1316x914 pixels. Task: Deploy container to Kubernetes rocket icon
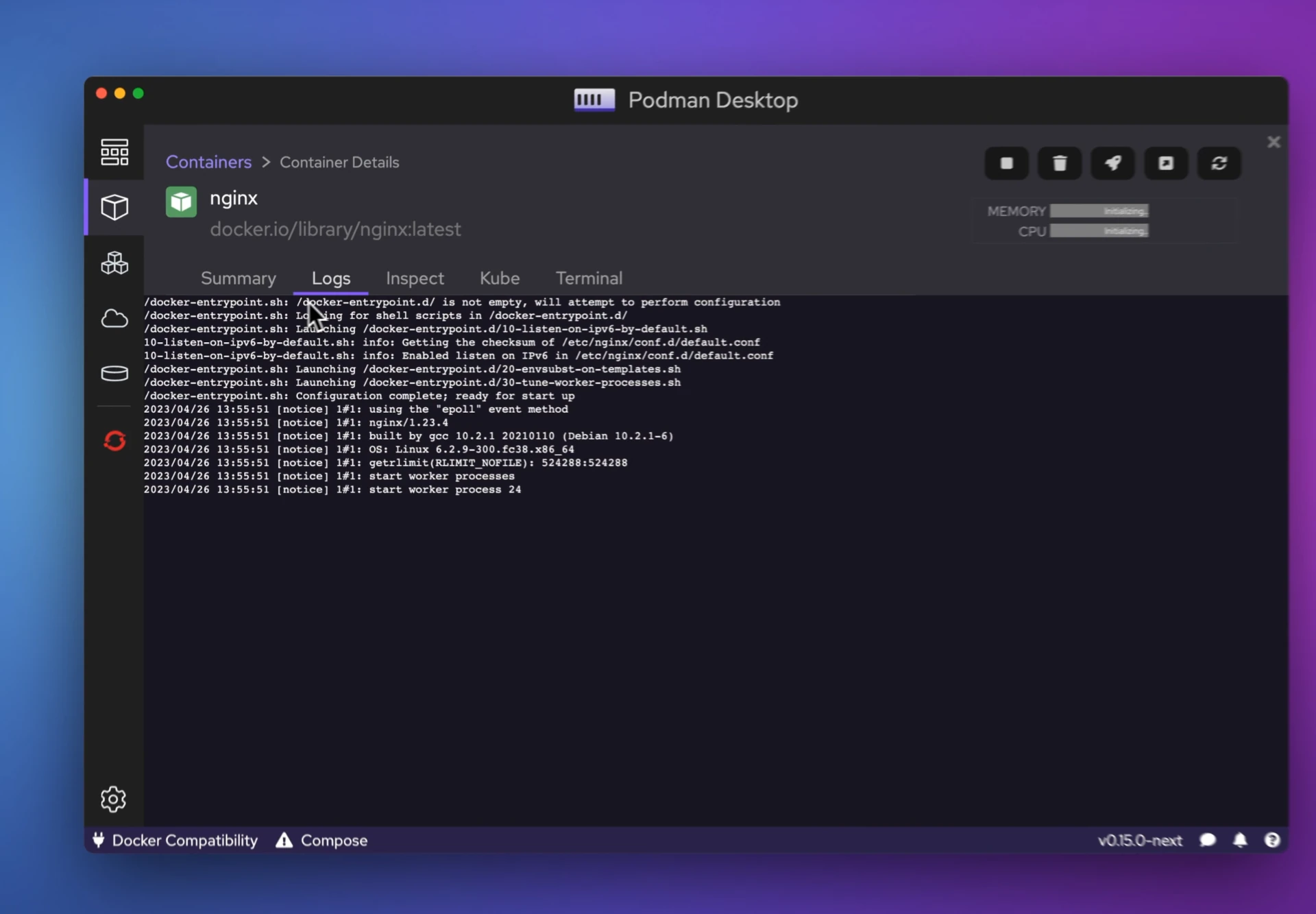click(x=1112, y=163)
